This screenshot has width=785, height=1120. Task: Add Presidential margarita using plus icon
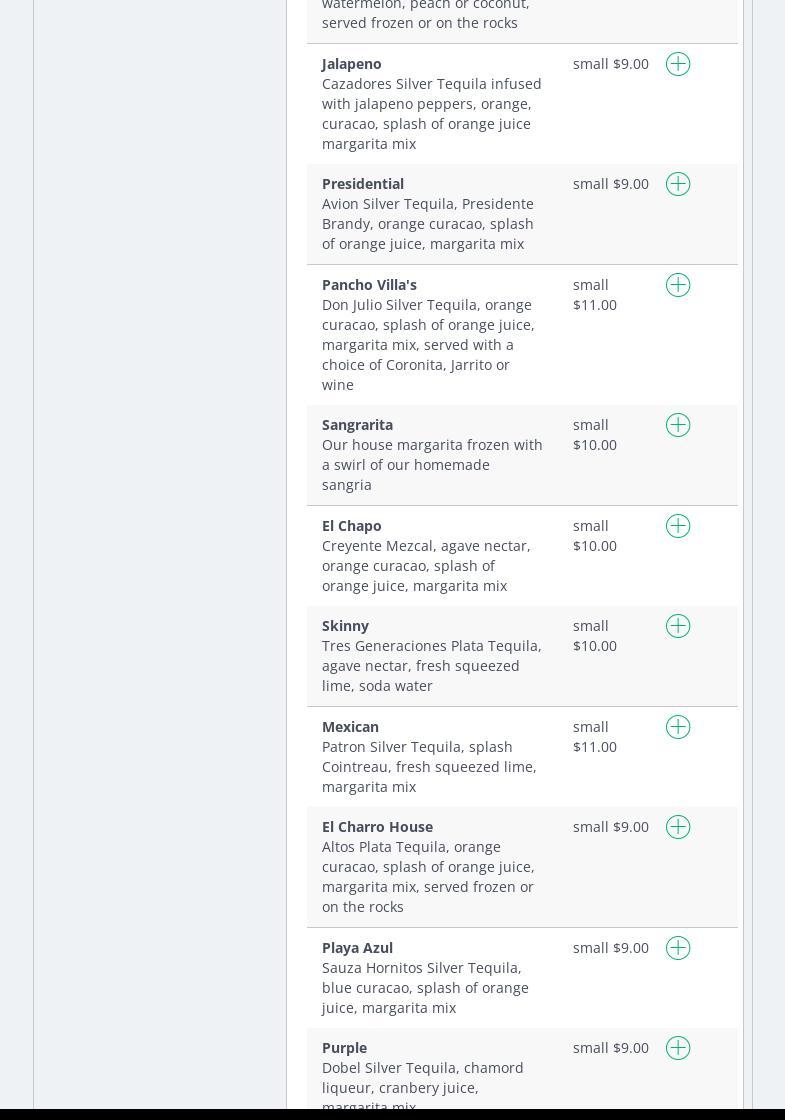point(678,184)
